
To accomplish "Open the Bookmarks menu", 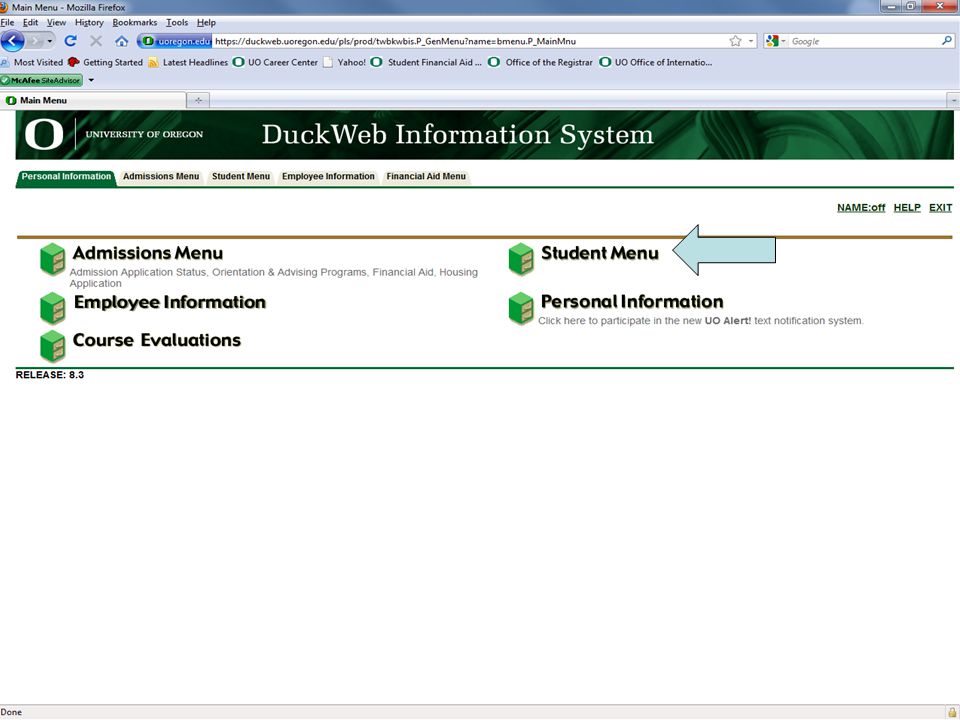I will [x=135, y=23].
